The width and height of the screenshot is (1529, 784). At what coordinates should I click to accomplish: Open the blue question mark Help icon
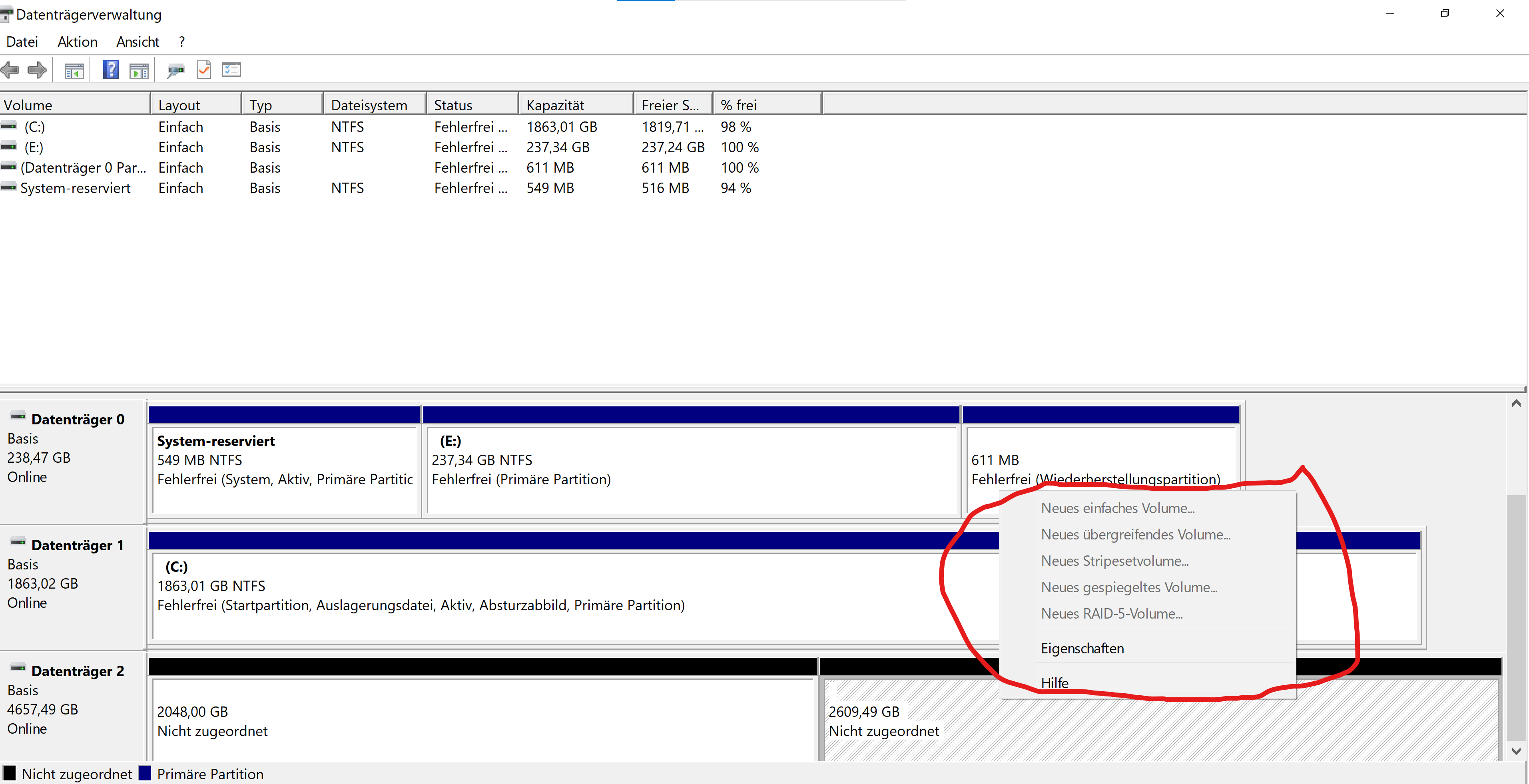tap(110, 70)
